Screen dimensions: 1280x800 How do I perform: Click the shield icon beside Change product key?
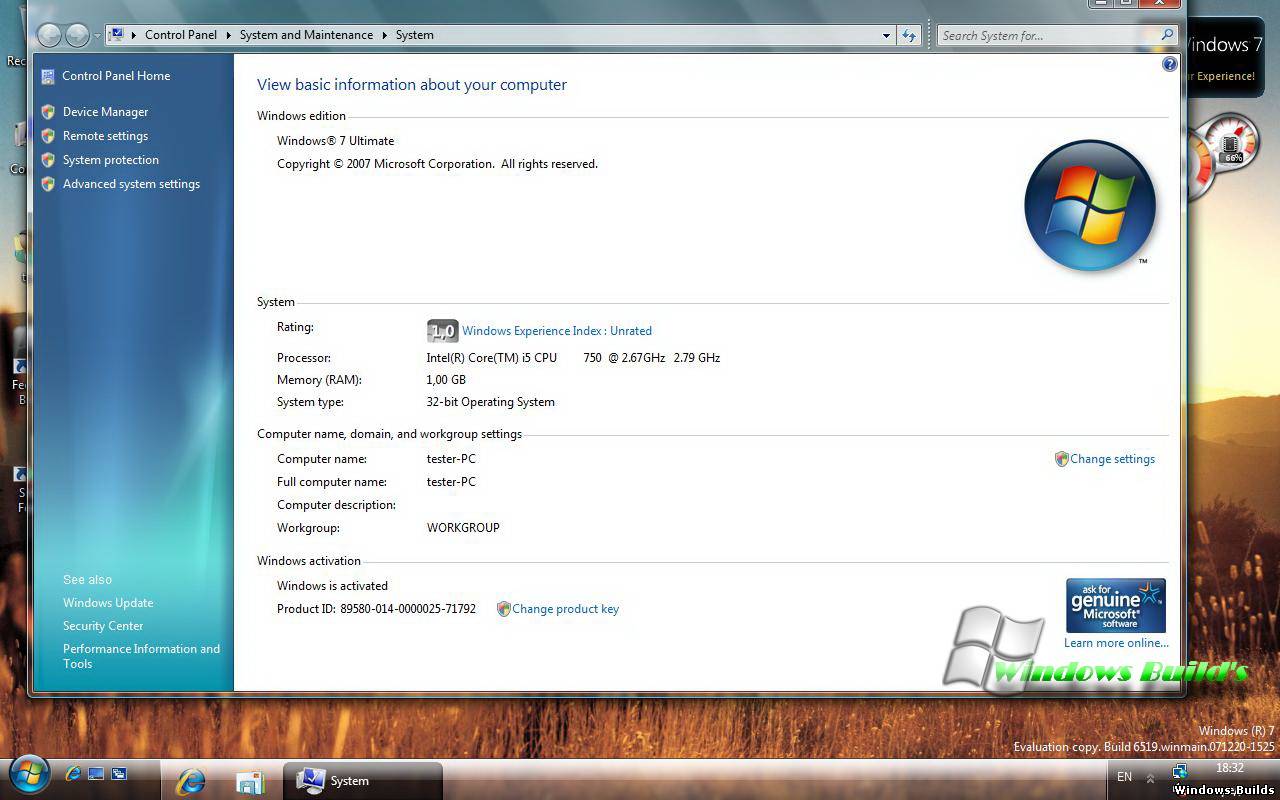click(504, 609)
